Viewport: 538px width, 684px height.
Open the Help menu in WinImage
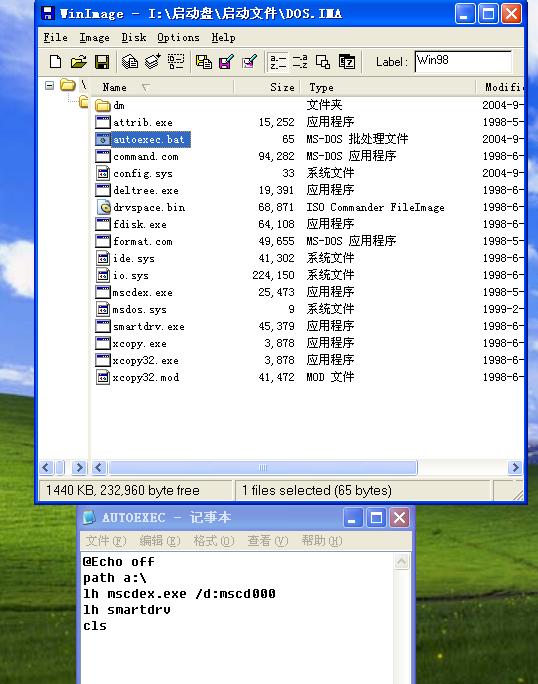click(x=223, y=38)
